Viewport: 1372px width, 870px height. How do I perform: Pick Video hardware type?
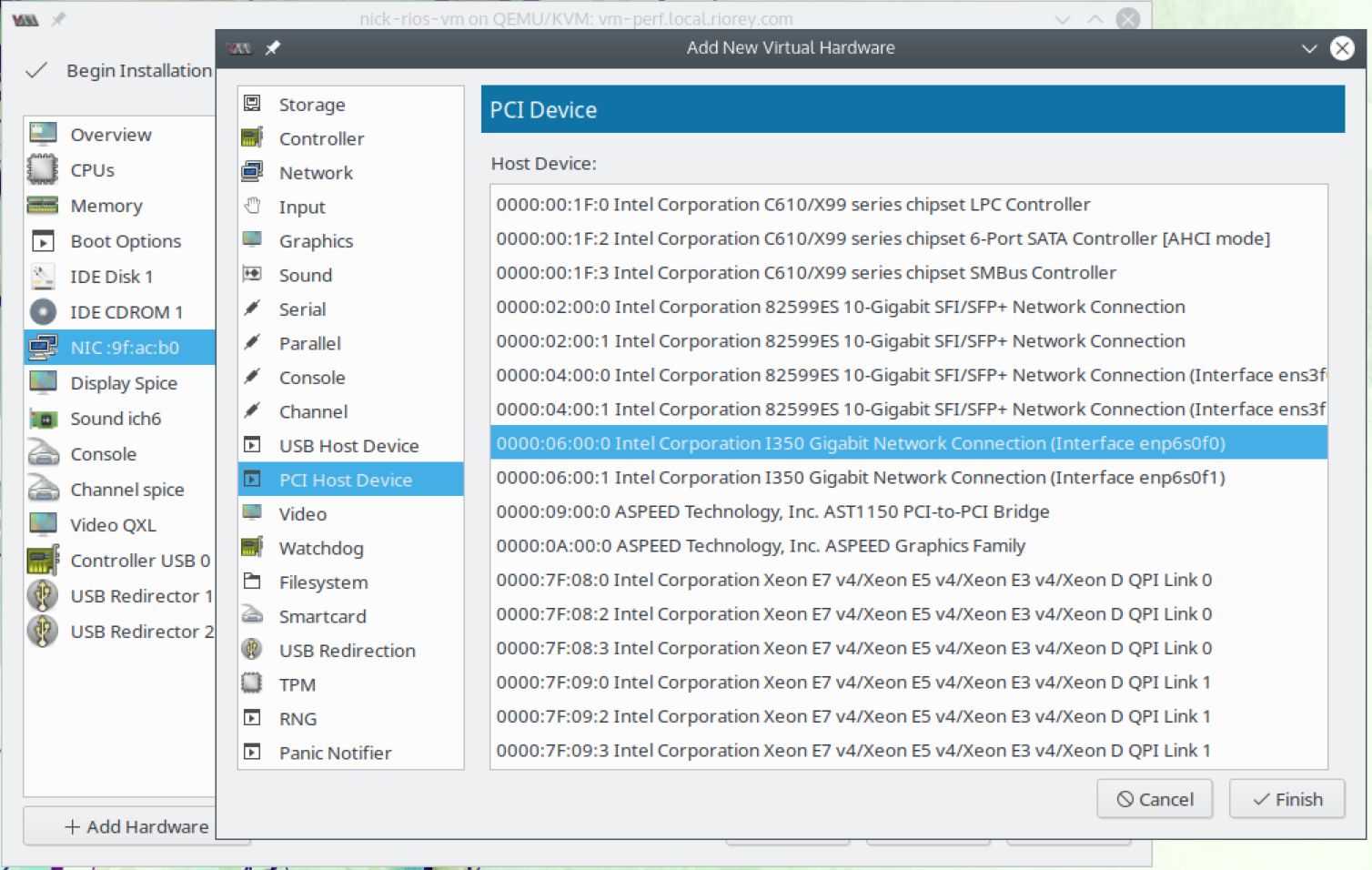(x=351, y=514)
